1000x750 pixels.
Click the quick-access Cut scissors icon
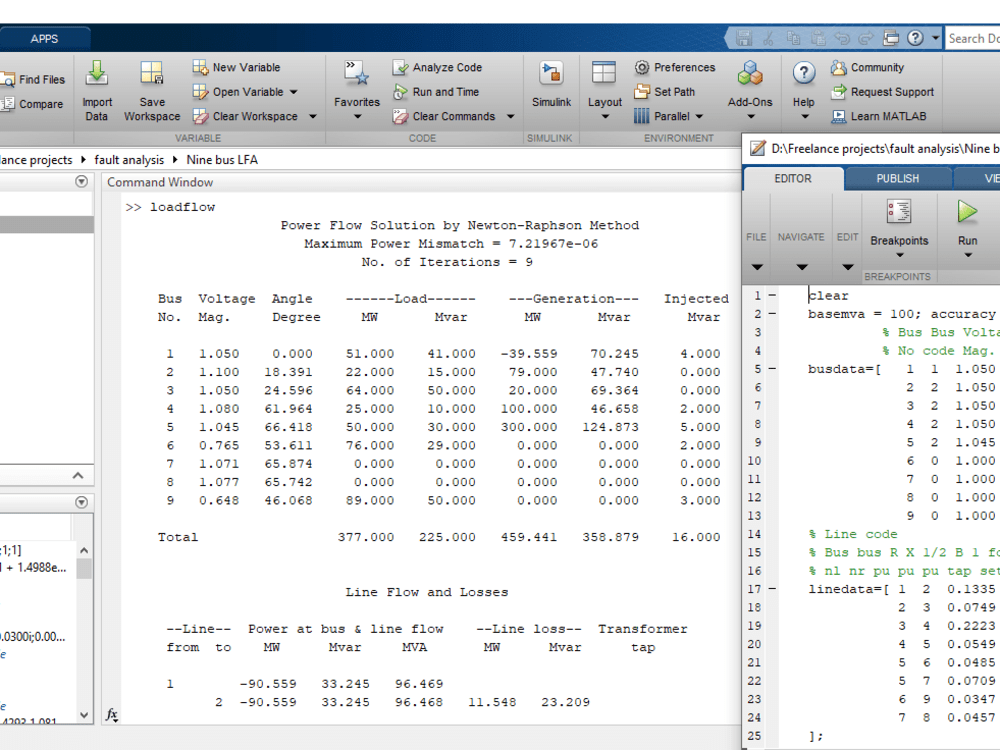[768, 38]
